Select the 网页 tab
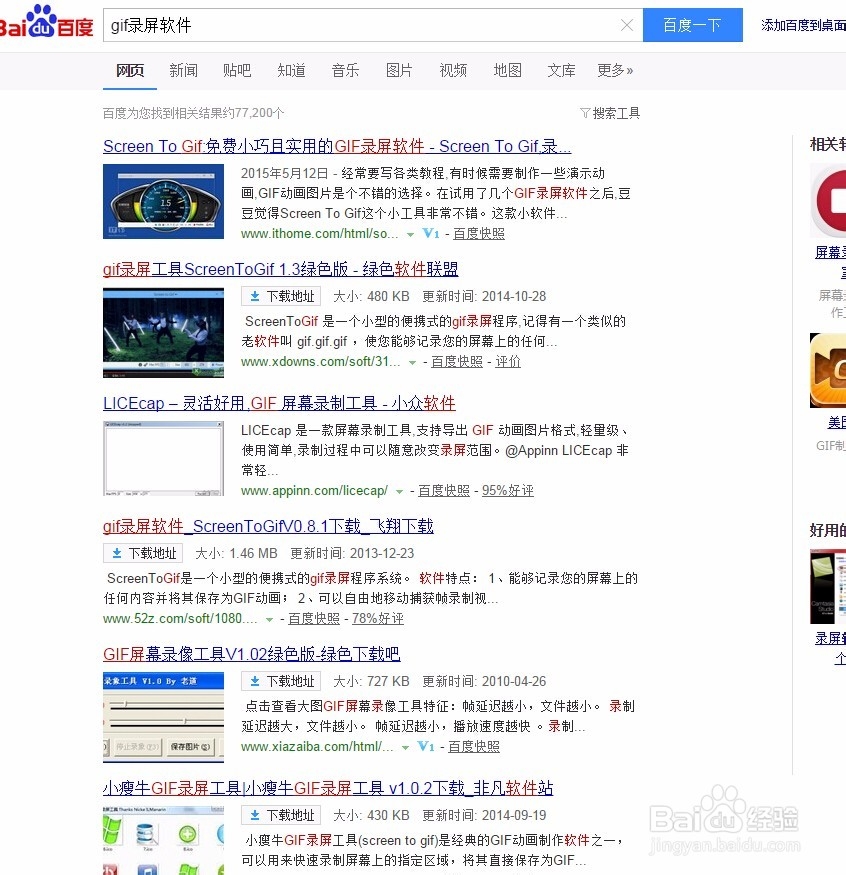 [130, 70]
